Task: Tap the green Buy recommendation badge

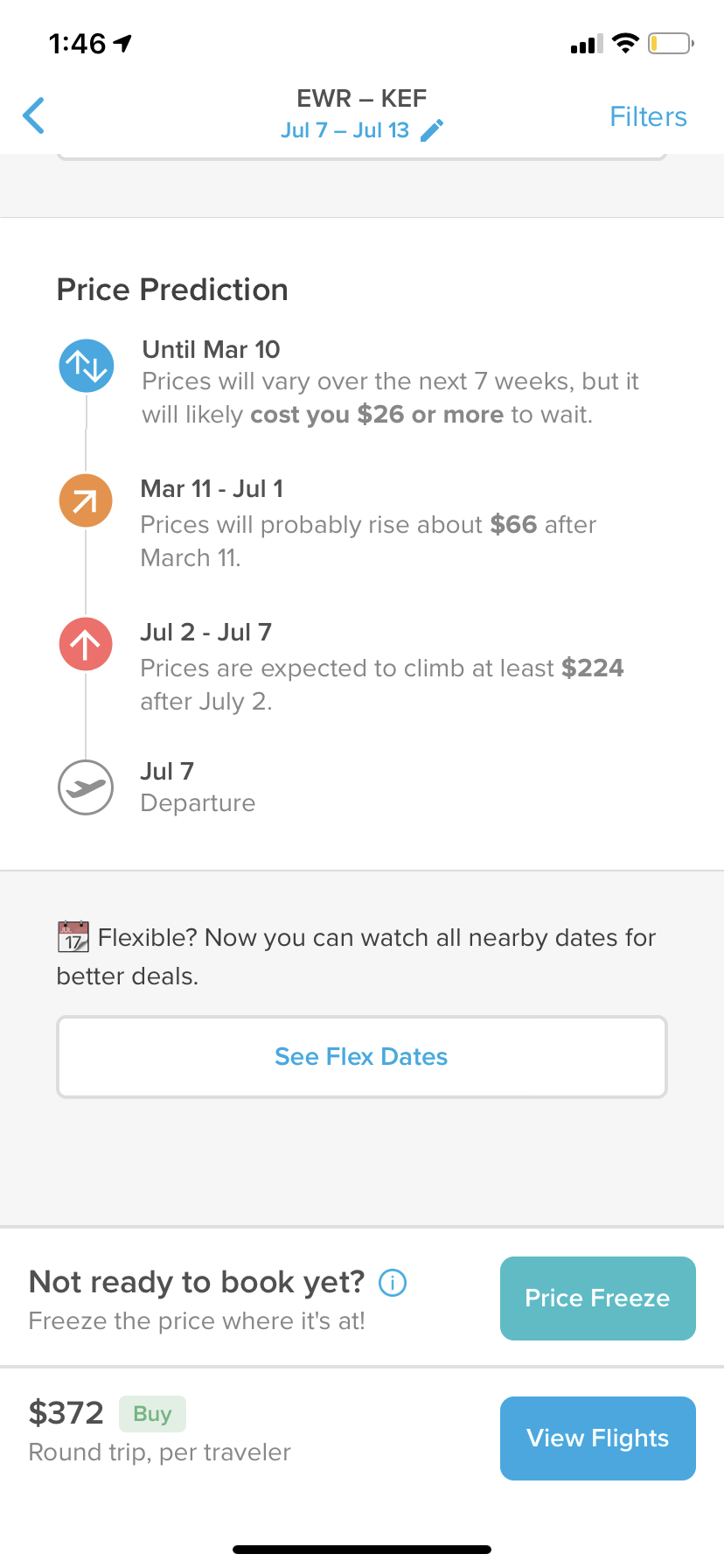Action: [152, 1413]
